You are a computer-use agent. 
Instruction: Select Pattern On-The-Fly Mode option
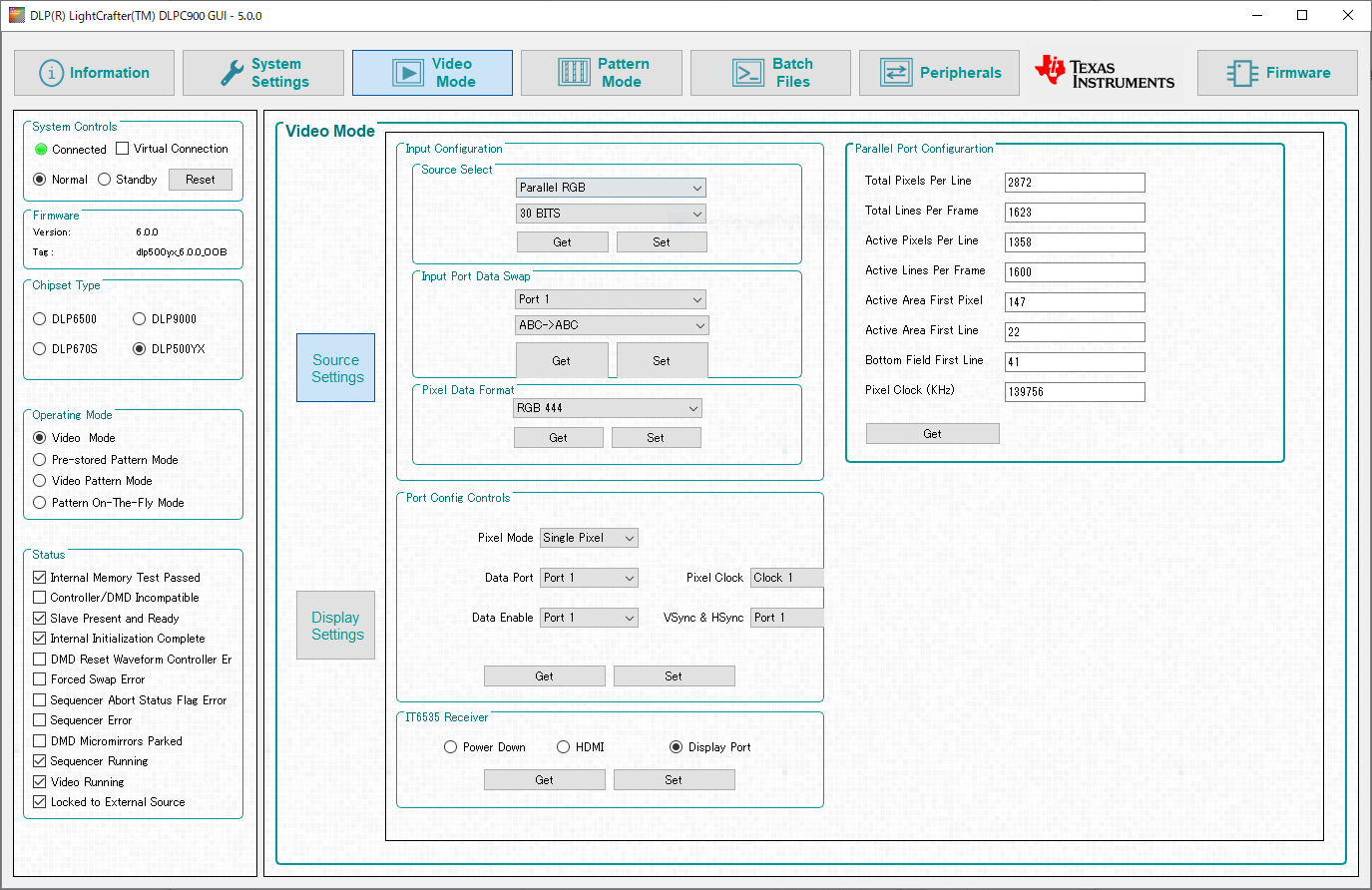(40, 503)
